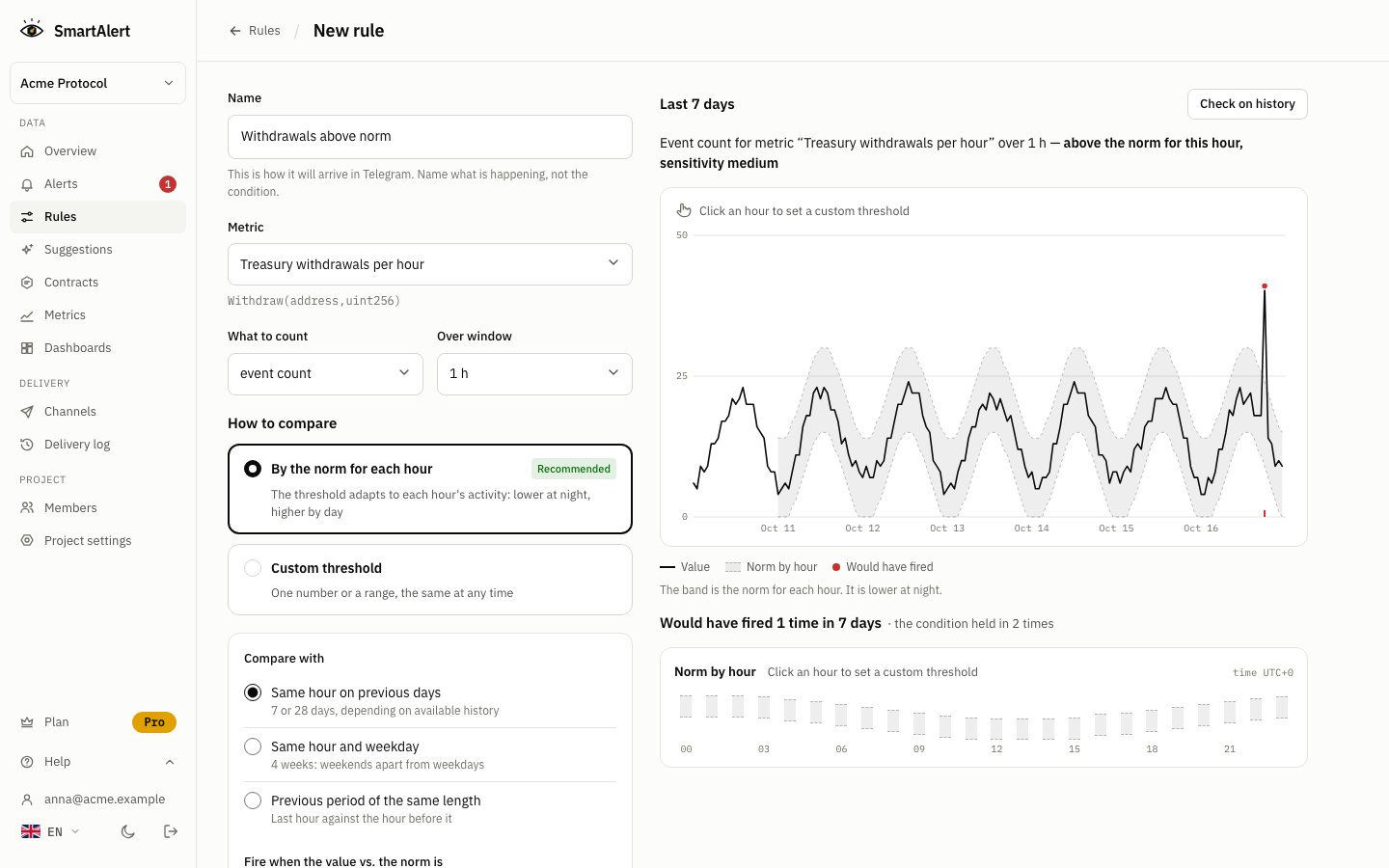Click the user icon beside anna@acme.example
This screenshot has height=868, width=1389.
coord(27,800)
